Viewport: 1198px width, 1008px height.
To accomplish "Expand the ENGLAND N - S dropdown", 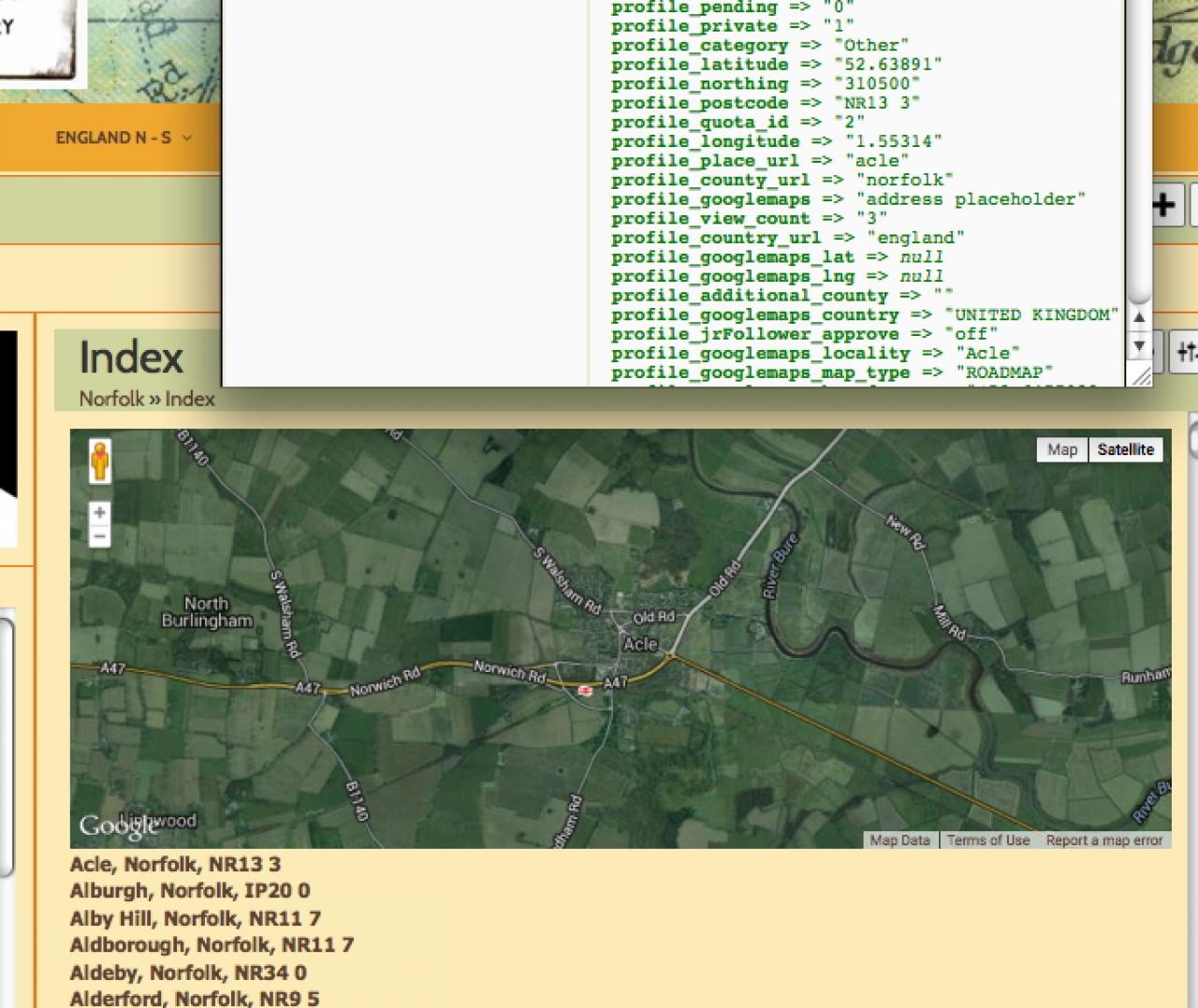I will pos(124,138).
